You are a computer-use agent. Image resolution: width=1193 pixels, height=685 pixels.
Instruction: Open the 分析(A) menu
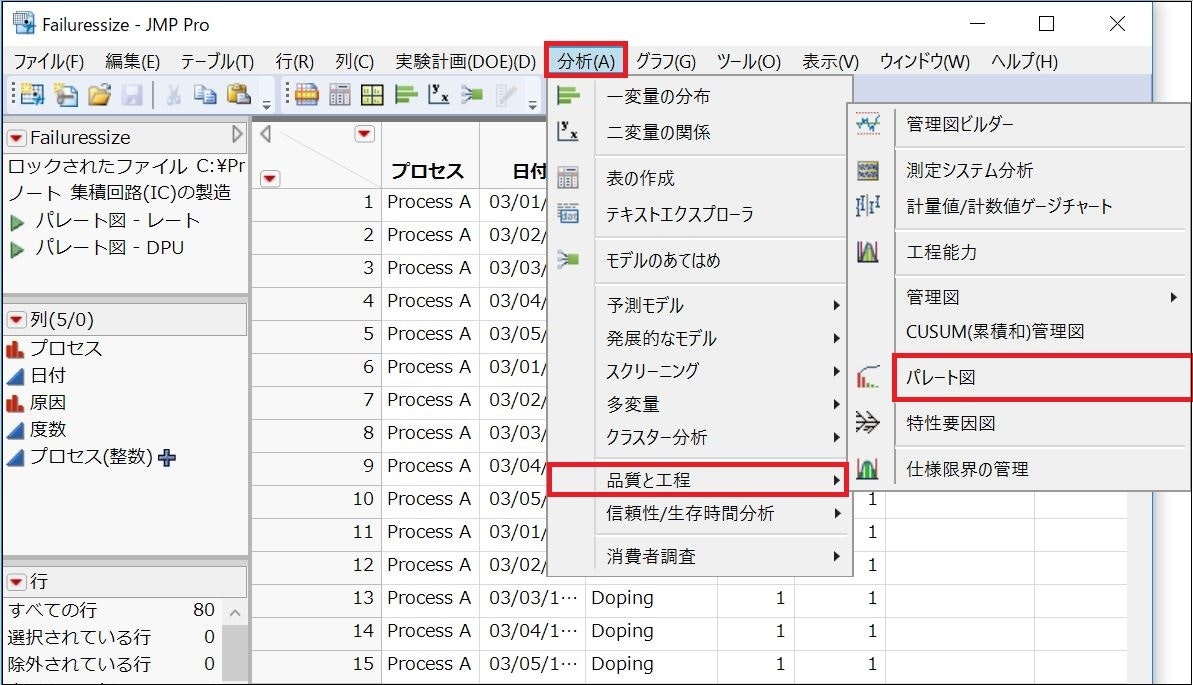point(586,61)
